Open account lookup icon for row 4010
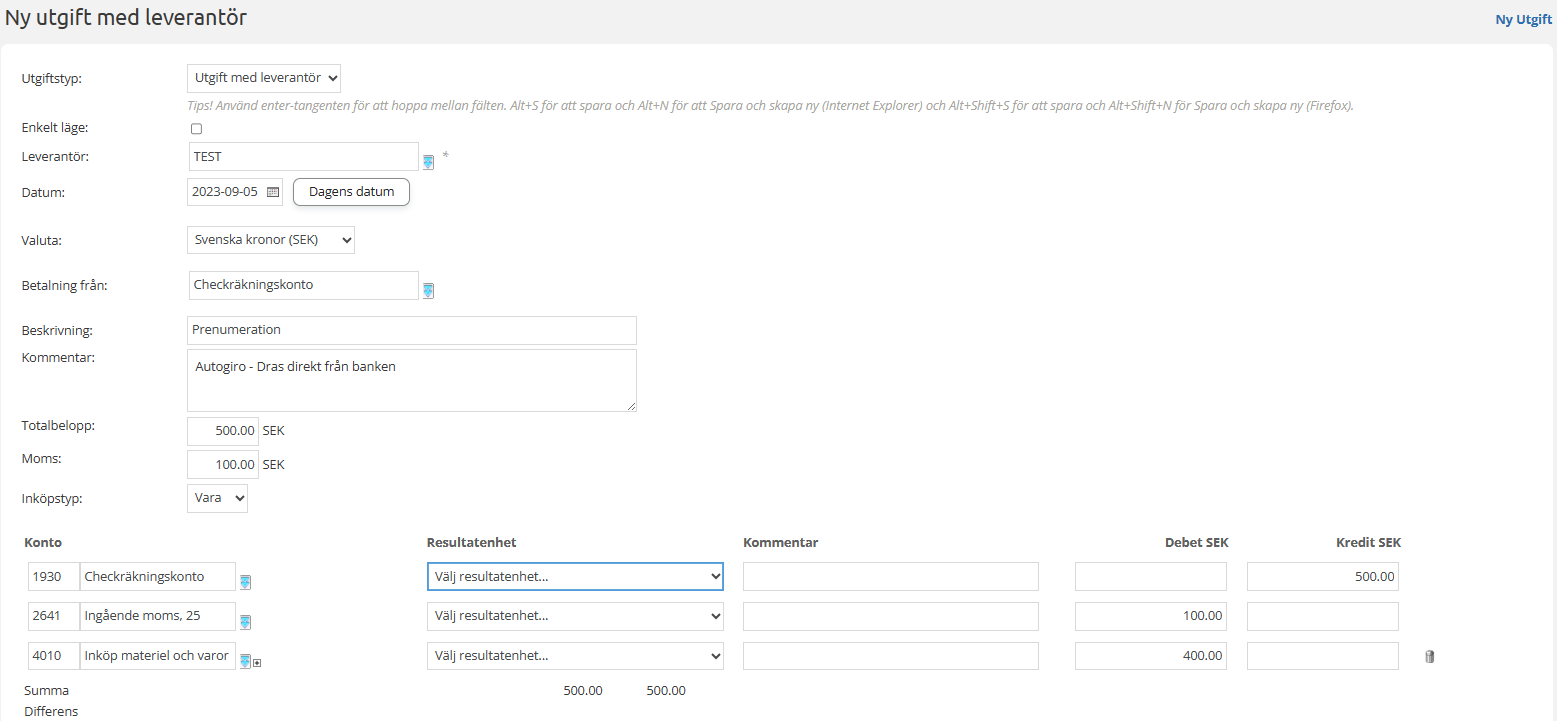The width and height of the screenshot is (1557, 721). (x=245, y=661)
